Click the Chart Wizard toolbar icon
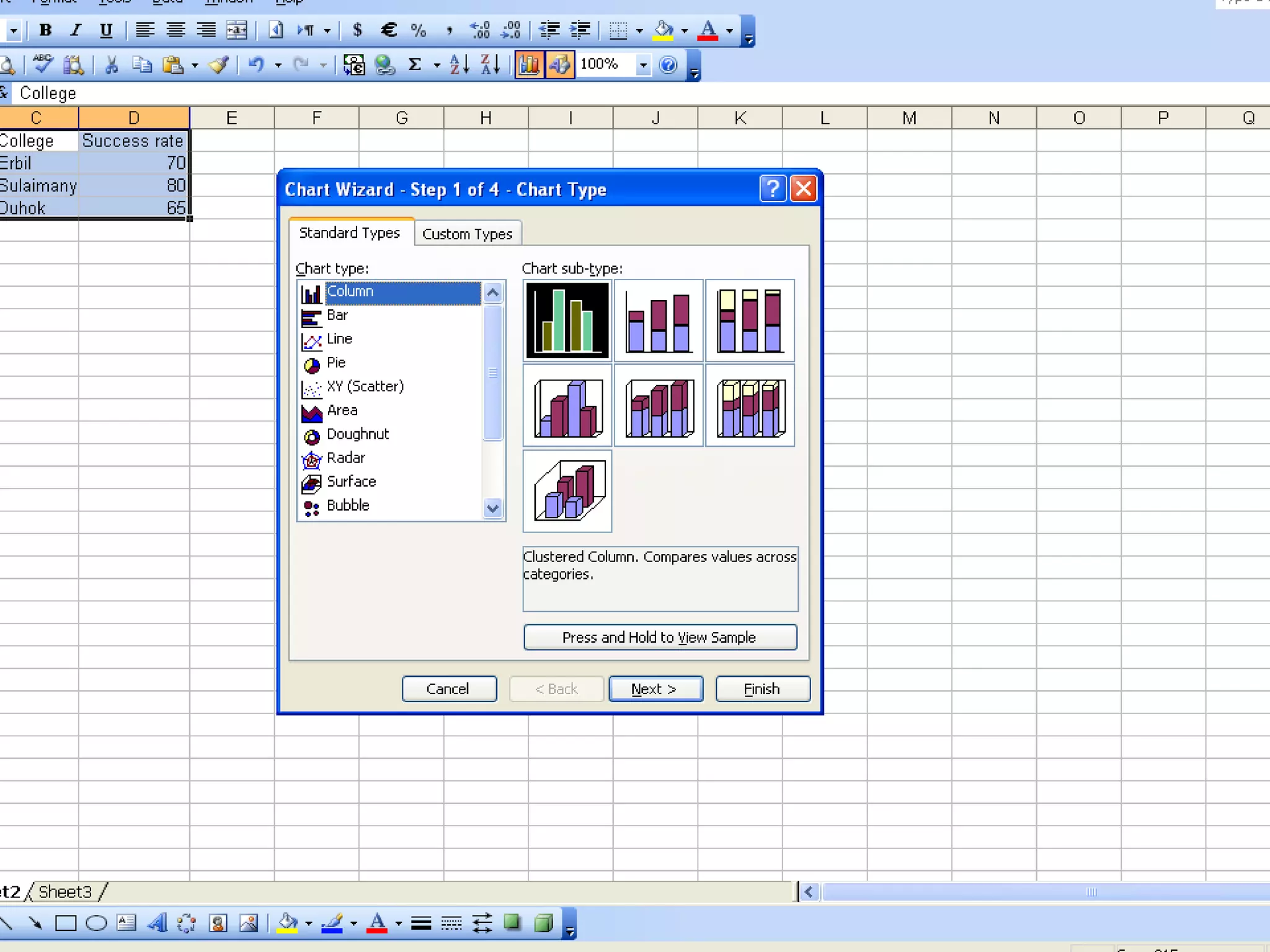The height and width of the screenshot is (952, 1270). coord(528,64)
